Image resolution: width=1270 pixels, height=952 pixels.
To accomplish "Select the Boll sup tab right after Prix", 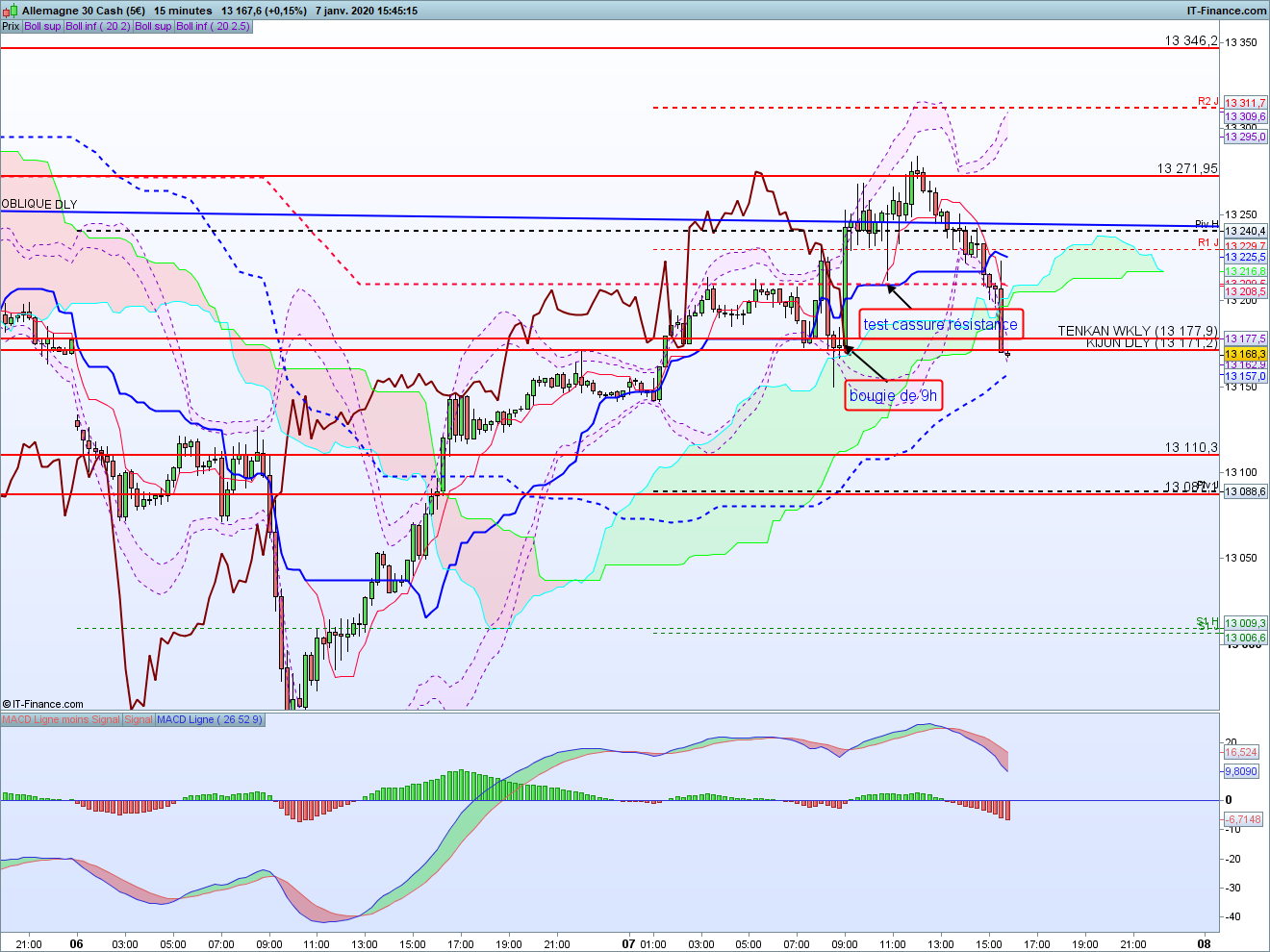I will (42, 26).
